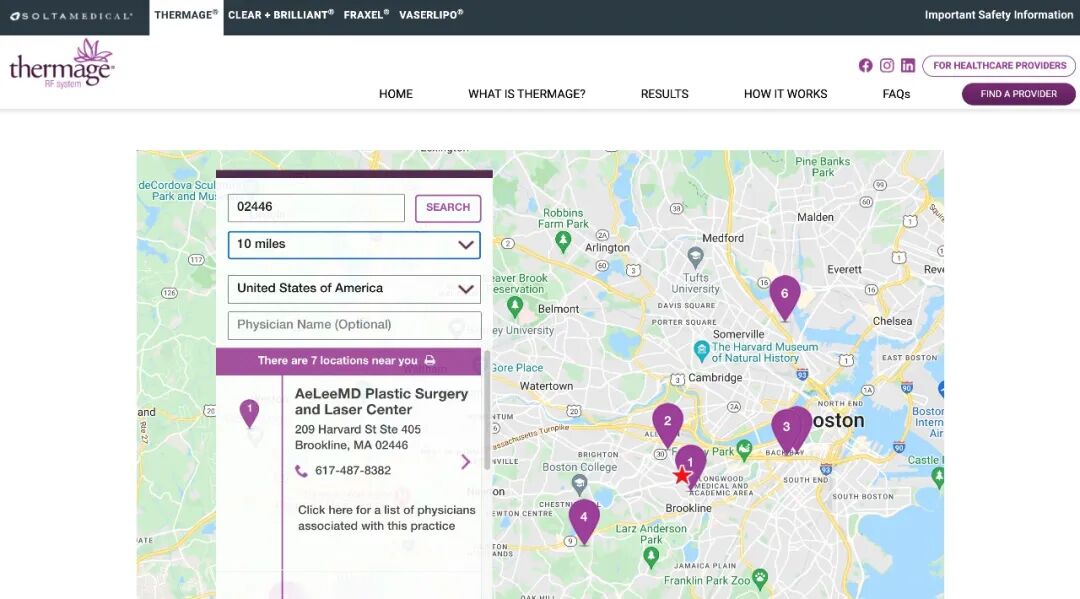
Task: Click the 209 Harvard St Ste 405 address
Action: click(x=357, y=430)
